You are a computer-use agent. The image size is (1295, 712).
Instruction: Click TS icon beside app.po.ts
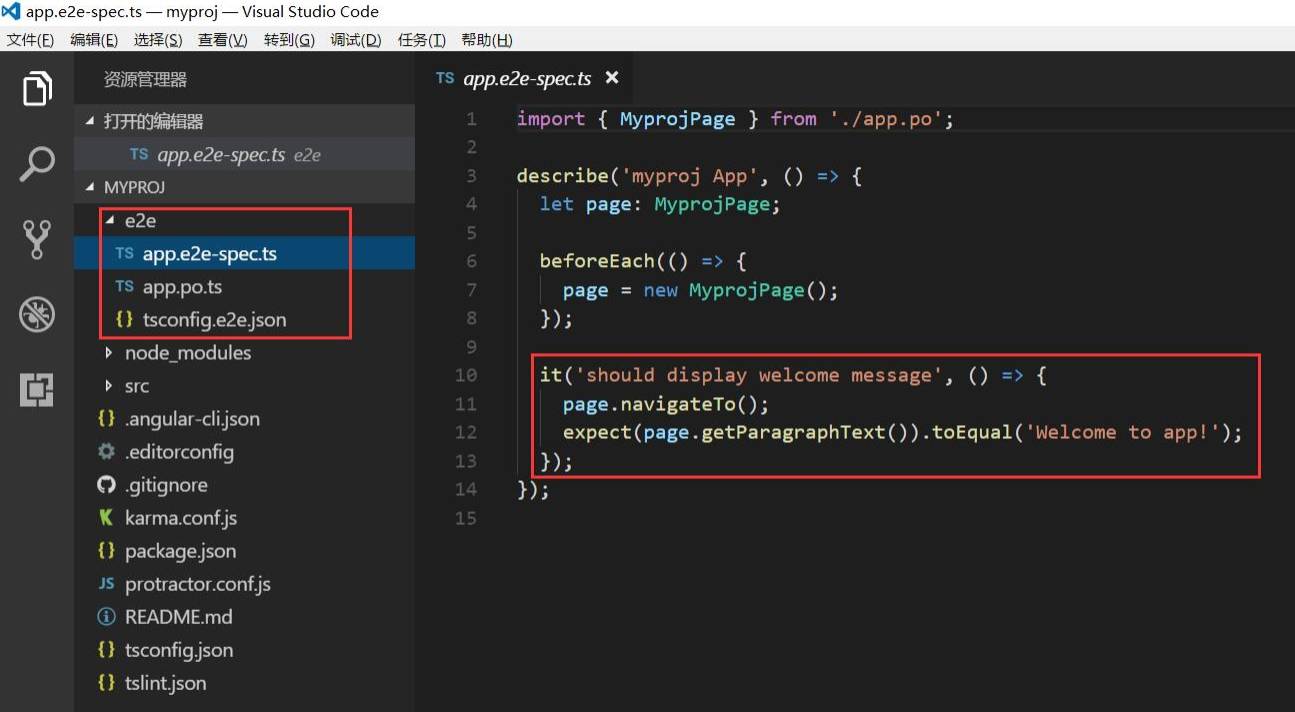pyautogui.click(x=124, y=287)
